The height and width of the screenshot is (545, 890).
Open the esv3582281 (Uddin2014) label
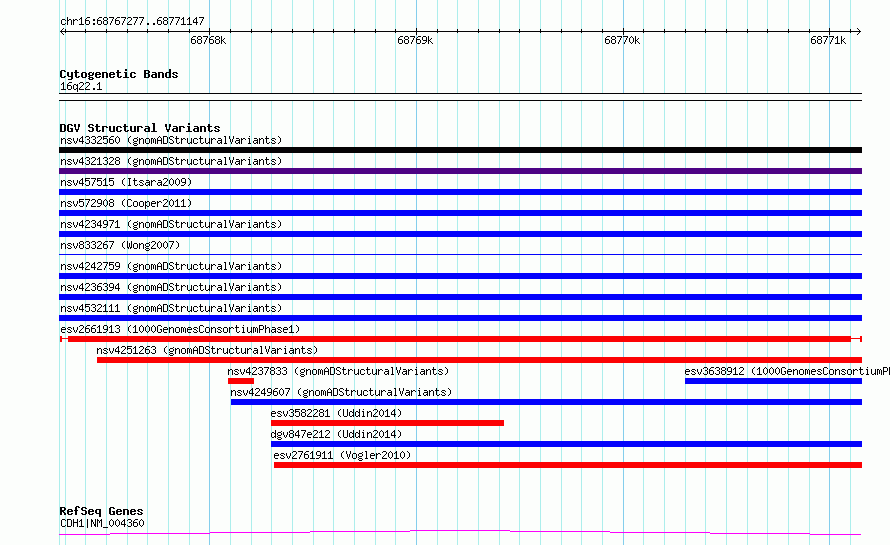pyautogui.click(x=336, y=413)
